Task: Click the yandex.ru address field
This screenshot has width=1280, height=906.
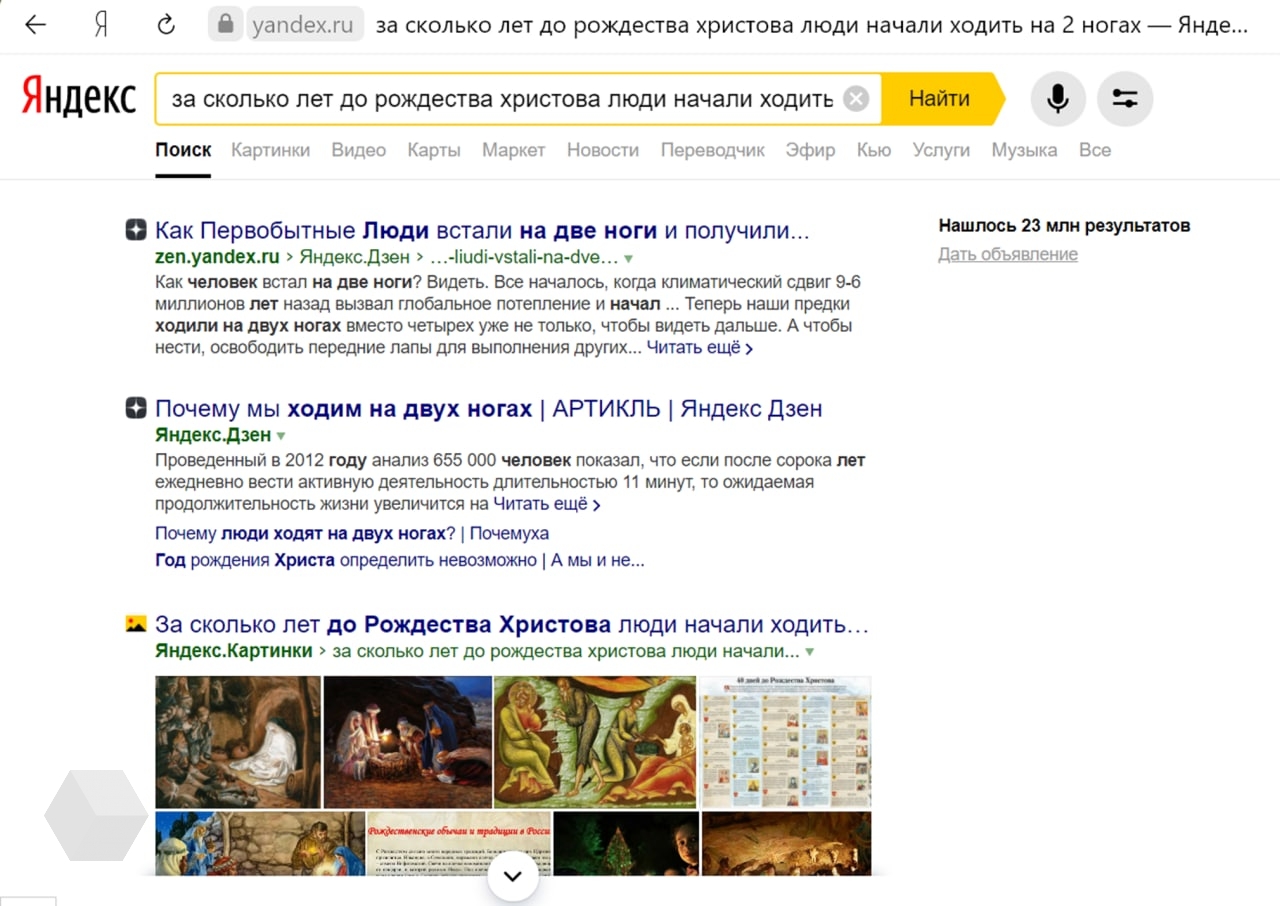Action: pos(306,25)
